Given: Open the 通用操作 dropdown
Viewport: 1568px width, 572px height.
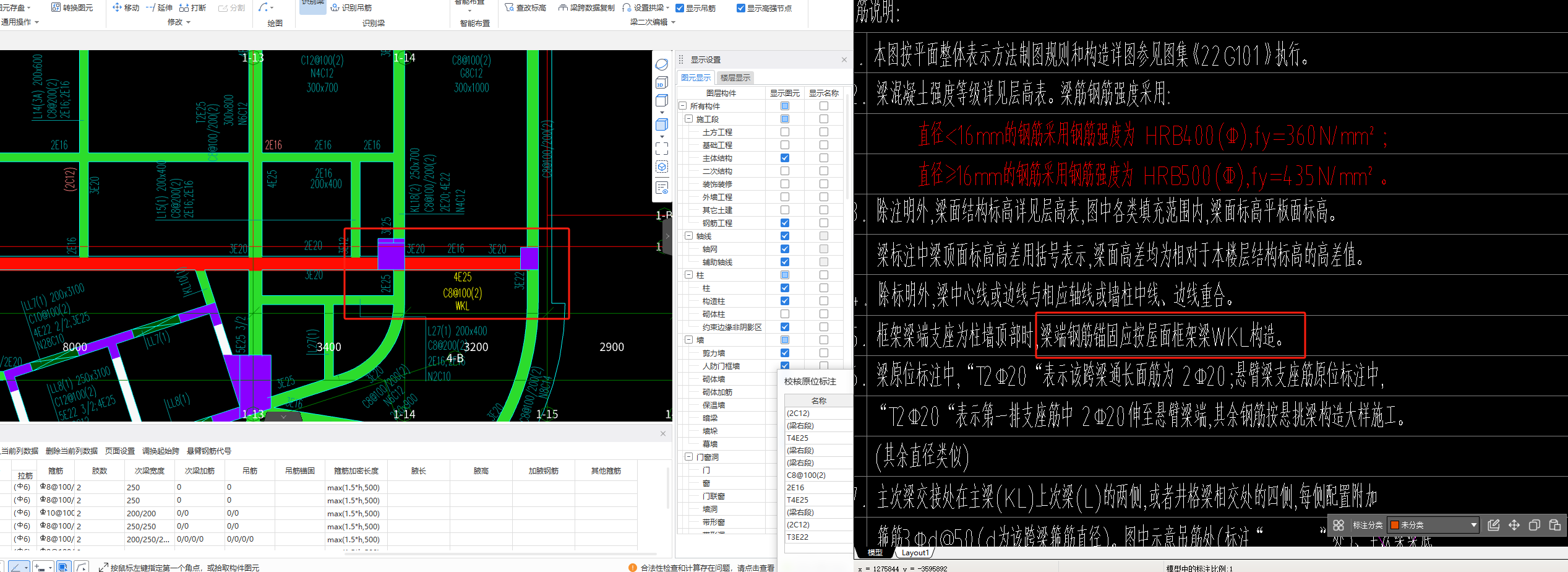Looking at the screenshot, I should (x=20, y=22).
